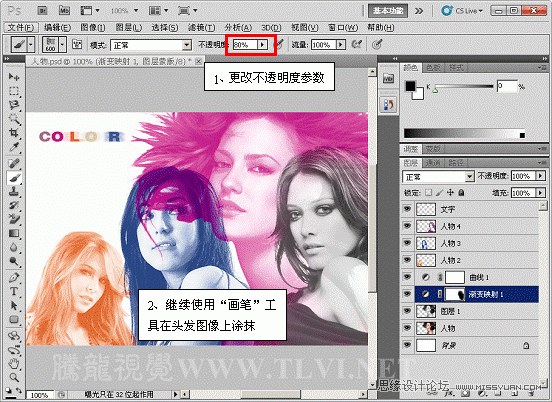Switch to the 通道 tab

point(433,163)
